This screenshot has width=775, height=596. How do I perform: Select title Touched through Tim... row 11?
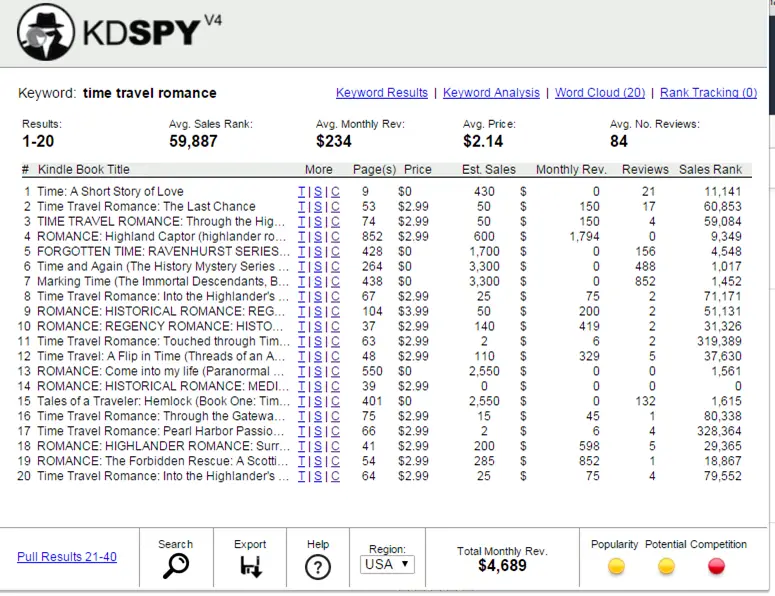point(164,341)
